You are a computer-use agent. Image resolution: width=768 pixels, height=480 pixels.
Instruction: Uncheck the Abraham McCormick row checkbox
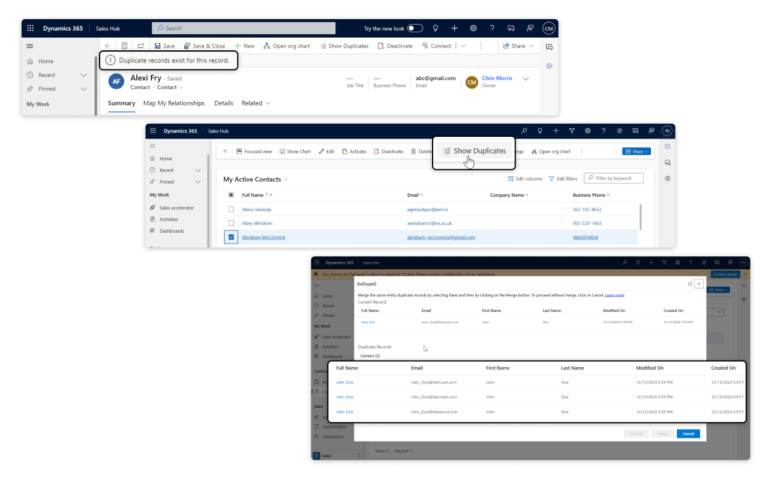[231, 237]
